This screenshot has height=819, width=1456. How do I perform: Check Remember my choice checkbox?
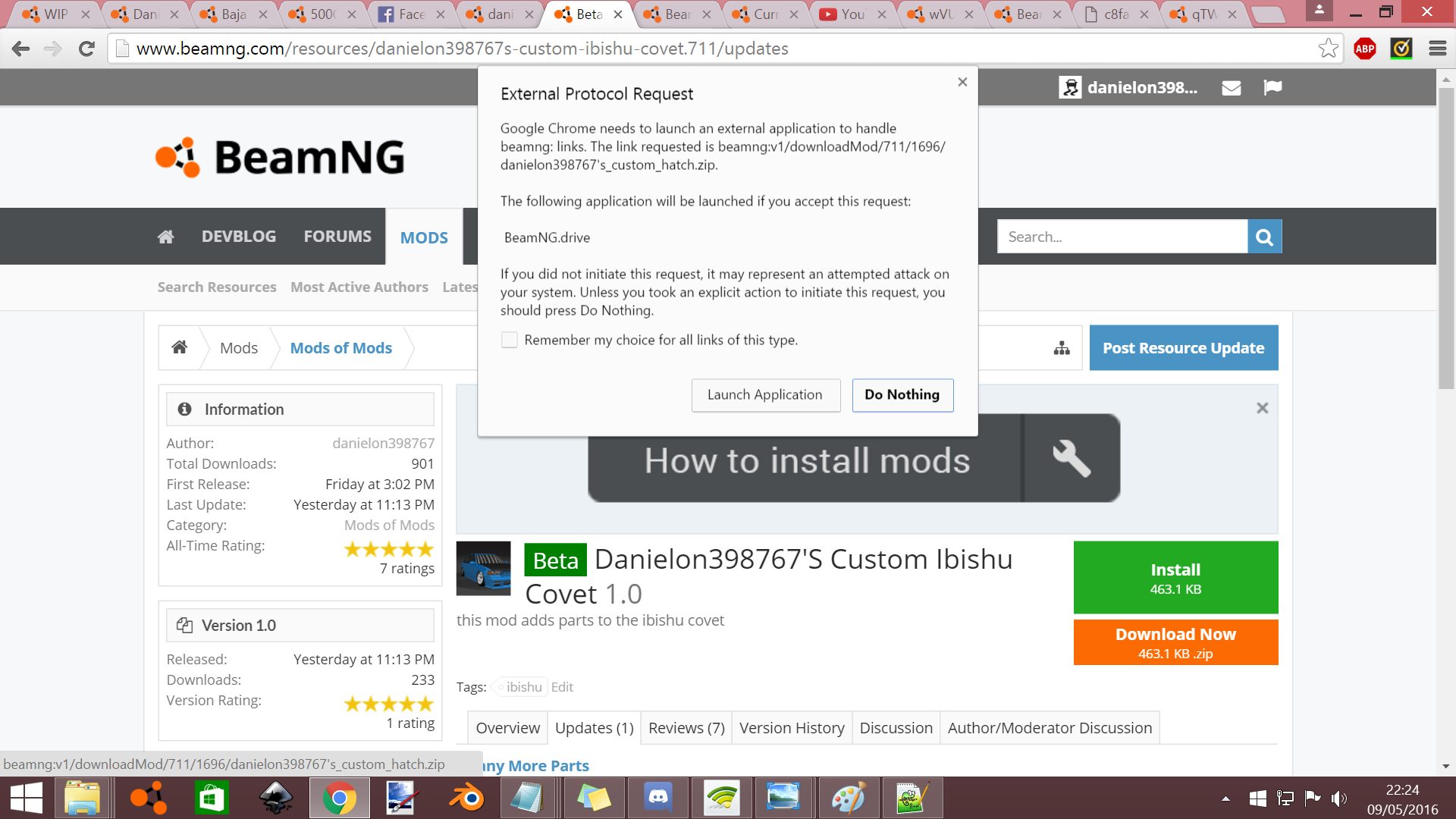pos(510,340)
